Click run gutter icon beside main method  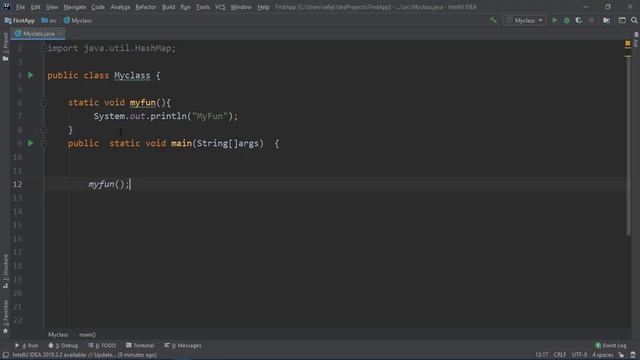tap(31, 143)
